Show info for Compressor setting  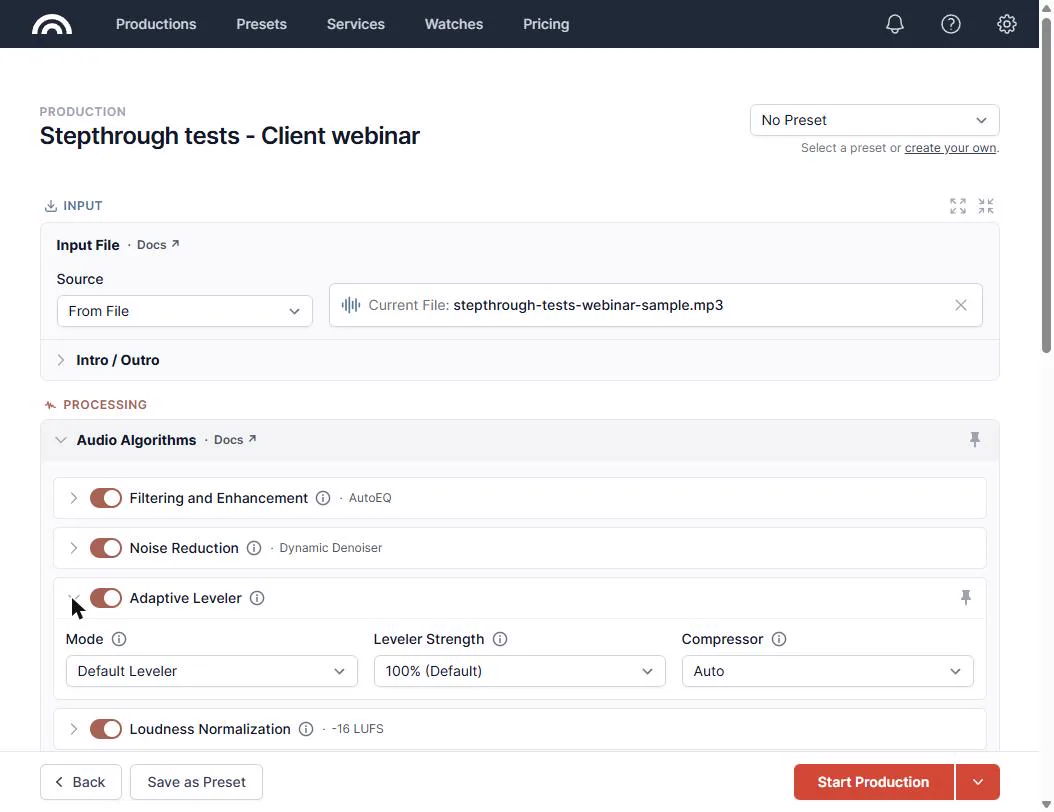coord(779,639)
